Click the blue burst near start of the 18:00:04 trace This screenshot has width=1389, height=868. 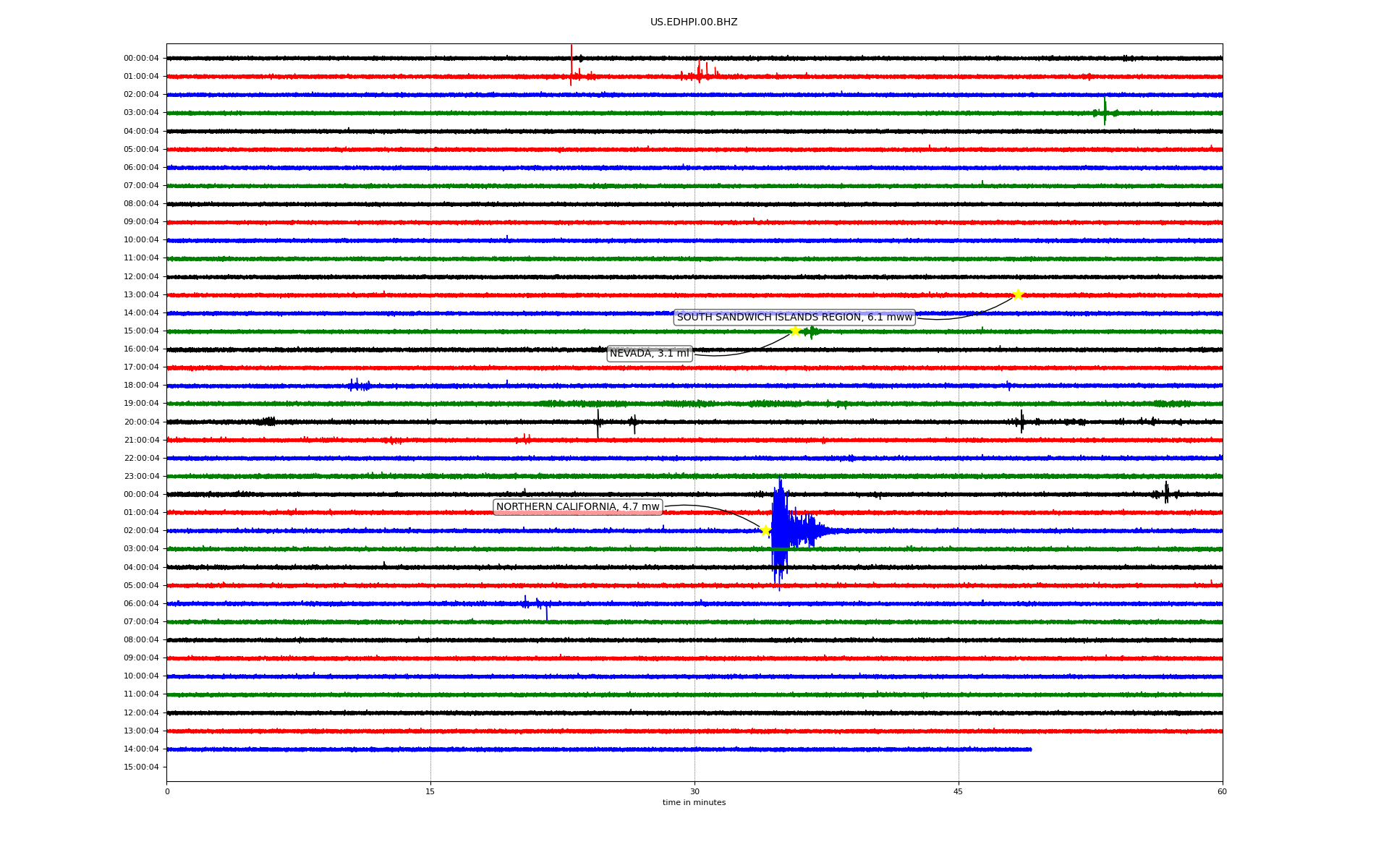[359, 386]
